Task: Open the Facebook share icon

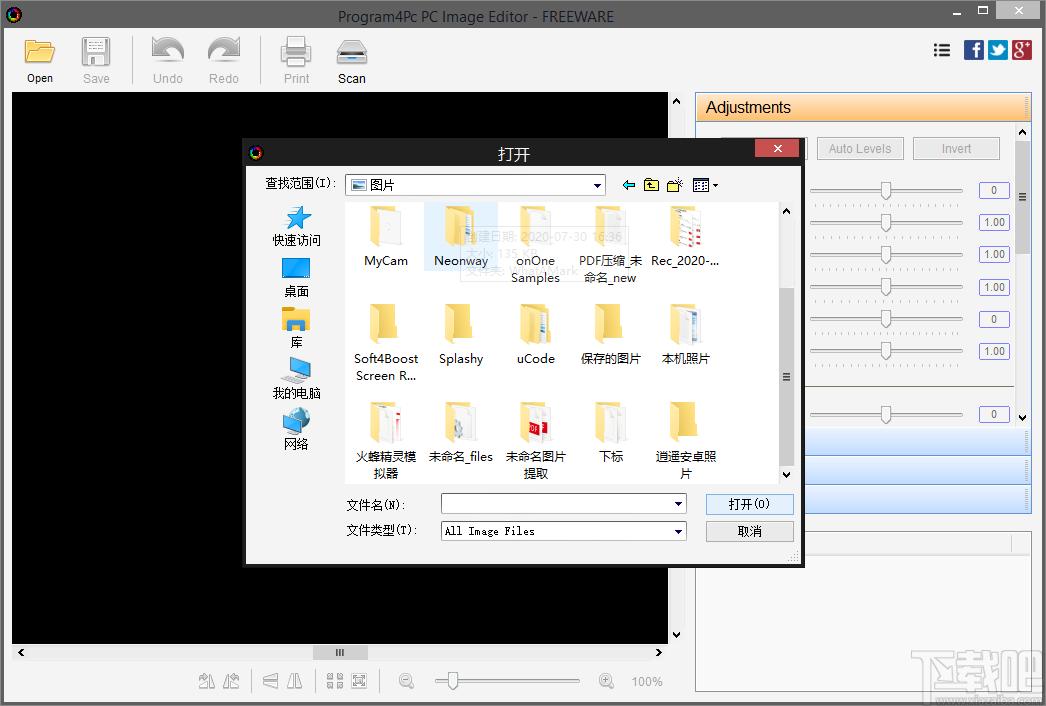Action: 973,50
